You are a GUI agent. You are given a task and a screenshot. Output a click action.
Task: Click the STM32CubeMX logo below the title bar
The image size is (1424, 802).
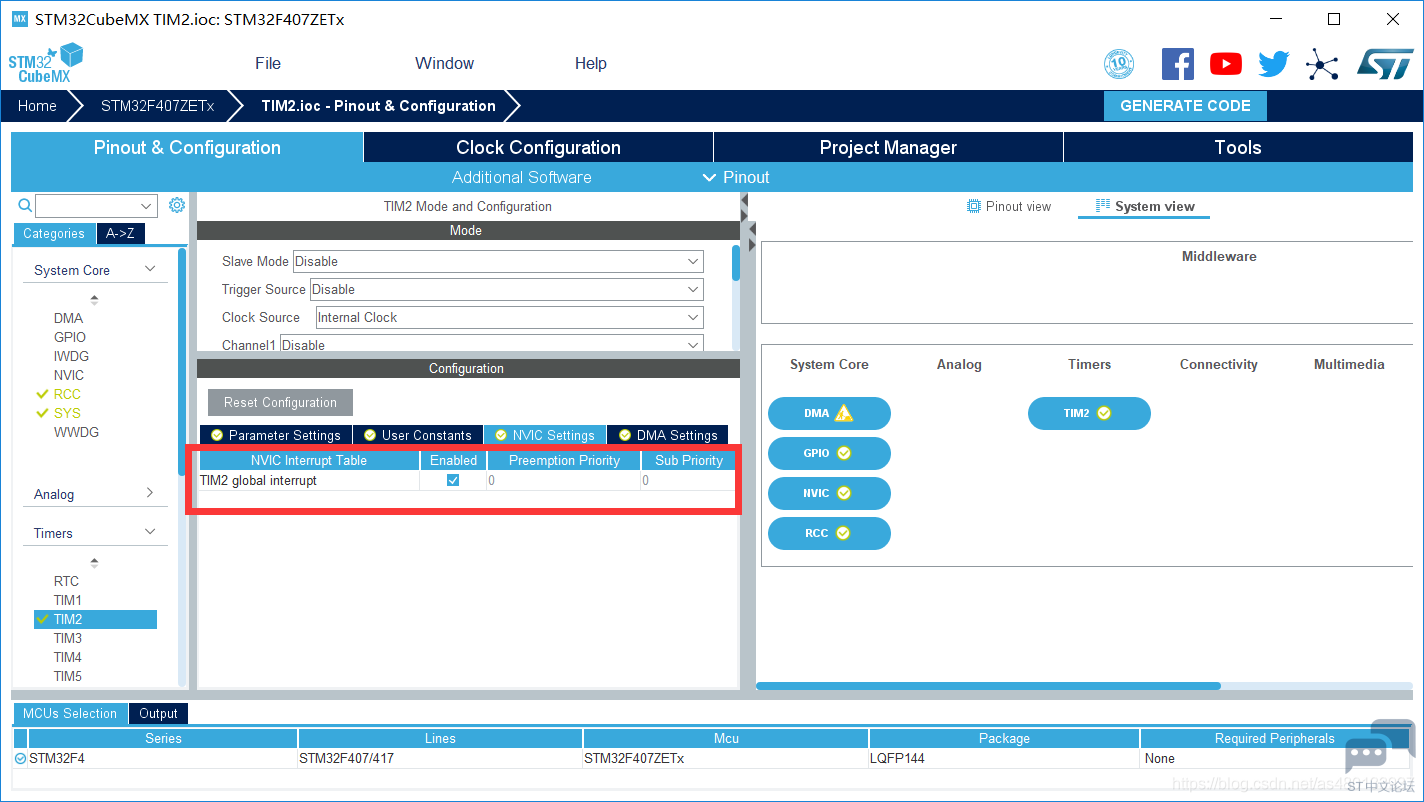pos(46,63)
